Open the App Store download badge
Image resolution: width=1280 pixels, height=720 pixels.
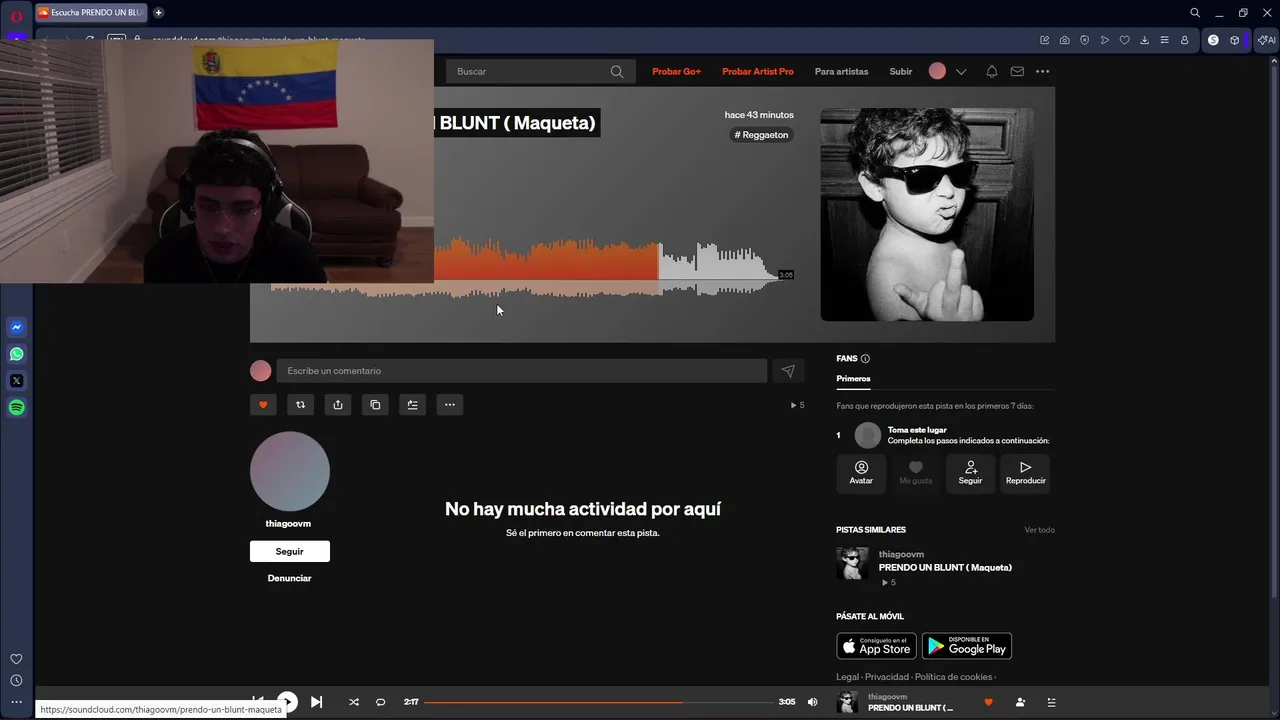click(876, 646)
